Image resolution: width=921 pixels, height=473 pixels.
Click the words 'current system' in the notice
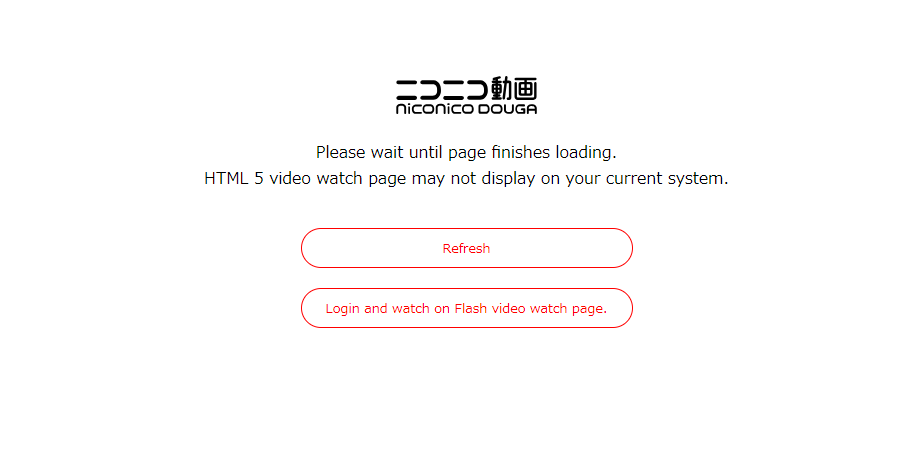[x=667, y=179]
